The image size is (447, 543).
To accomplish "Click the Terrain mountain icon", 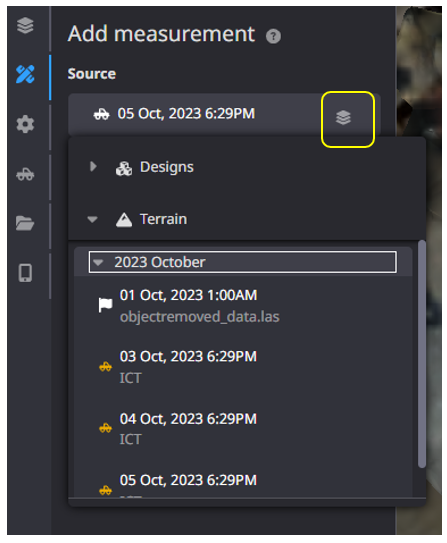I will pos(124,220).
